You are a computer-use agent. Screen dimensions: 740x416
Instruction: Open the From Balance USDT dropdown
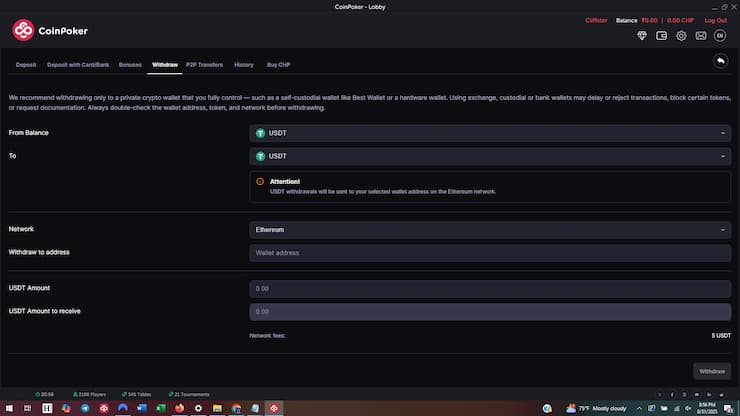(x=490, y=133)
